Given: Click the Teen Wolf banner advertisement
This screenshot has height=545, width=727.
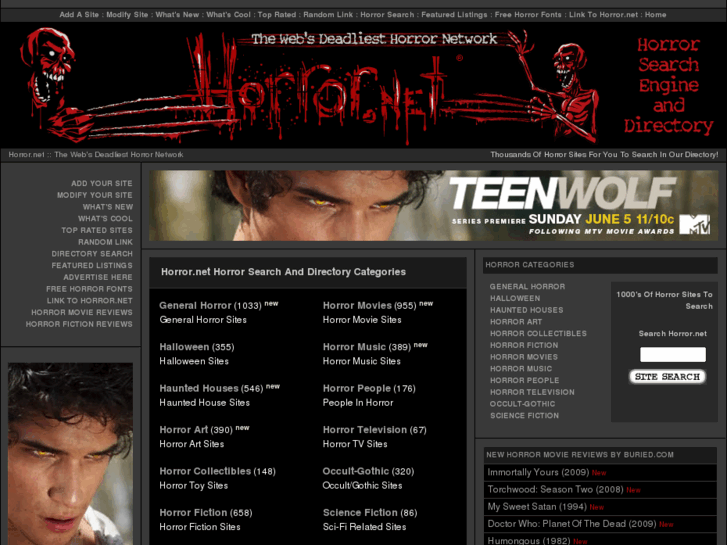Looking at the screenshot, I should click(x=434, y=205).
